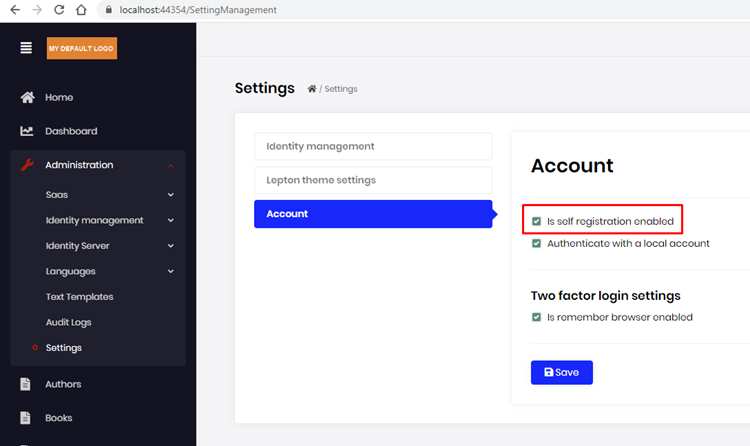This screenshot has height=446, width=750.
Task: Click the Home house icon in sidebar
Action: point(28,97)
